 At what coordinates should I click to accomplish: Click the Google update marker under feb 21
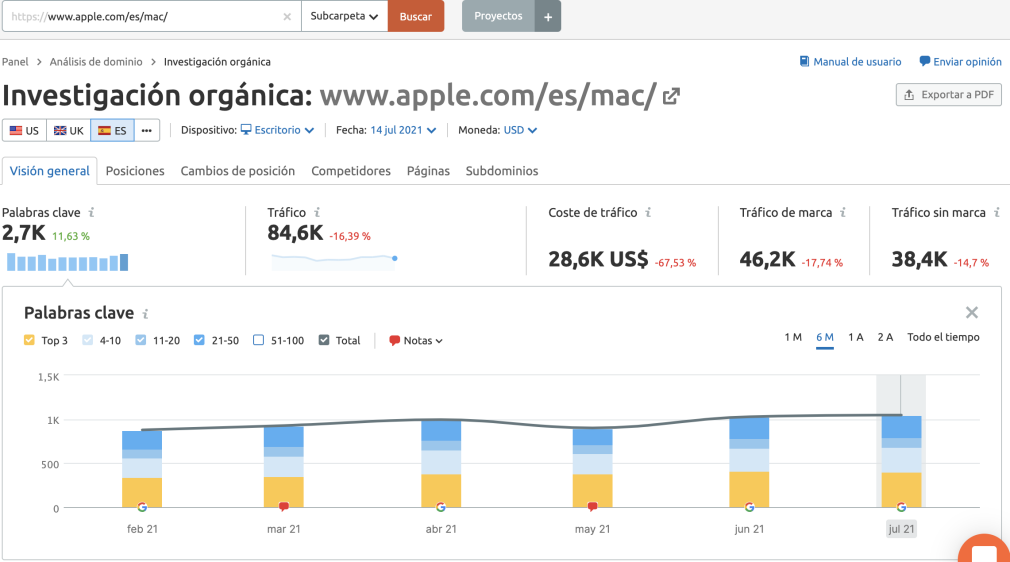pos(142,507)
